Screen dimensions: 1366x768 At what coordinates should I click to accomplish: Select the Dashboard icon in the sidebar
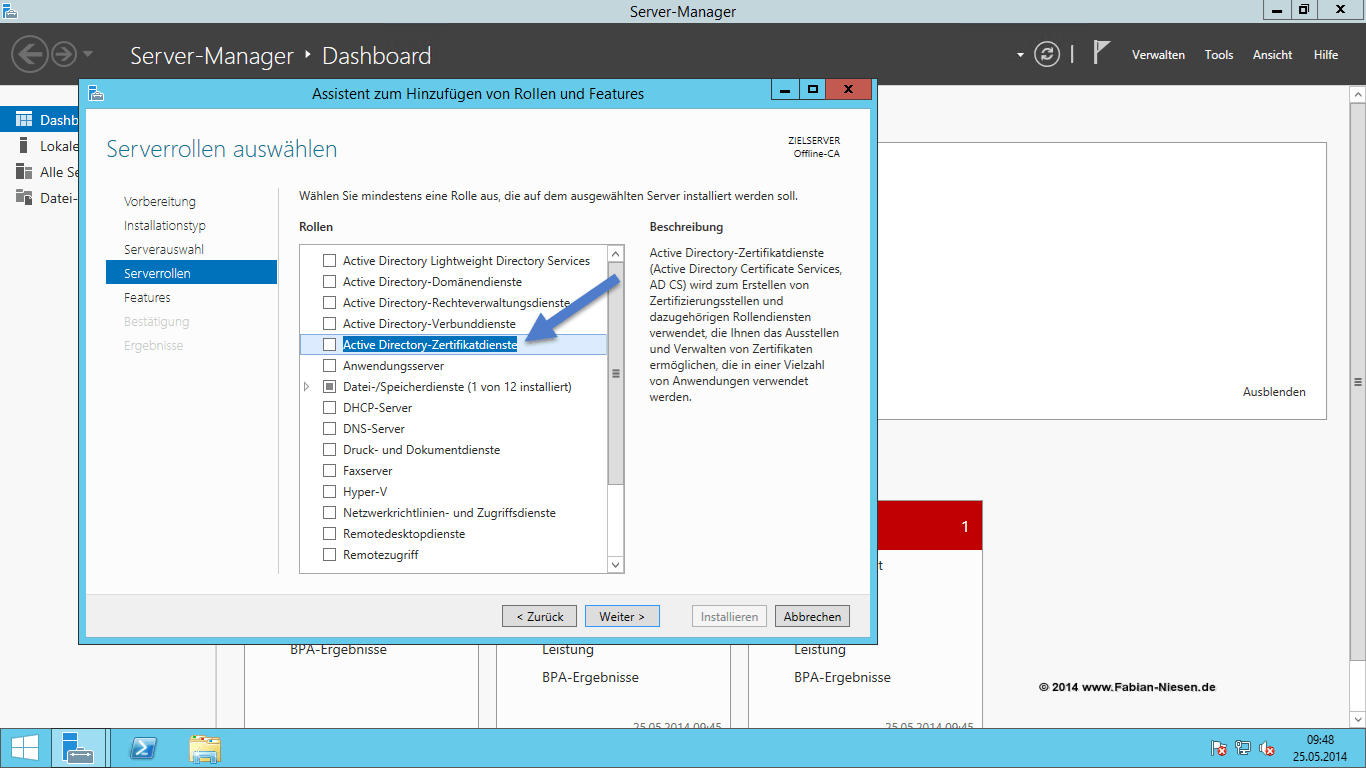[24, 120]
